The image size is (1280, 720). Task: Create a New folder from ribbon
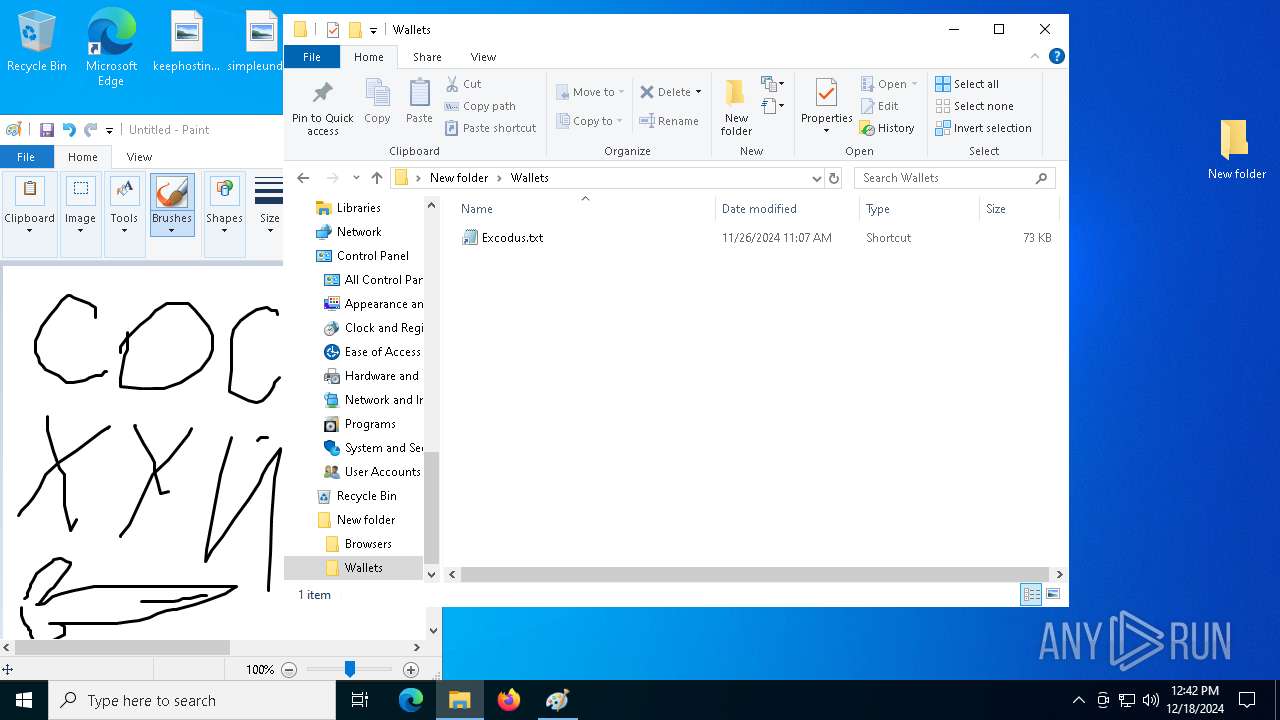click(x=736, y=107)
